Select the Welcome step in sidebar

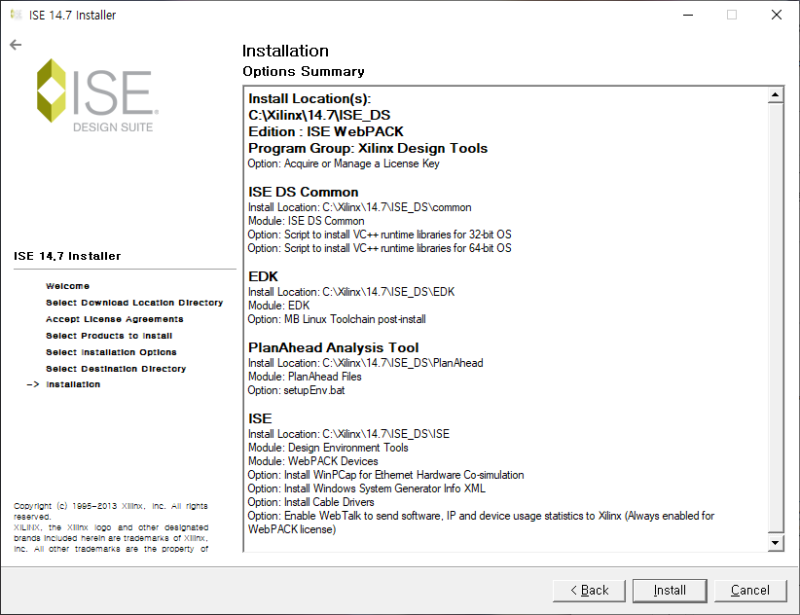click(67, 286)
